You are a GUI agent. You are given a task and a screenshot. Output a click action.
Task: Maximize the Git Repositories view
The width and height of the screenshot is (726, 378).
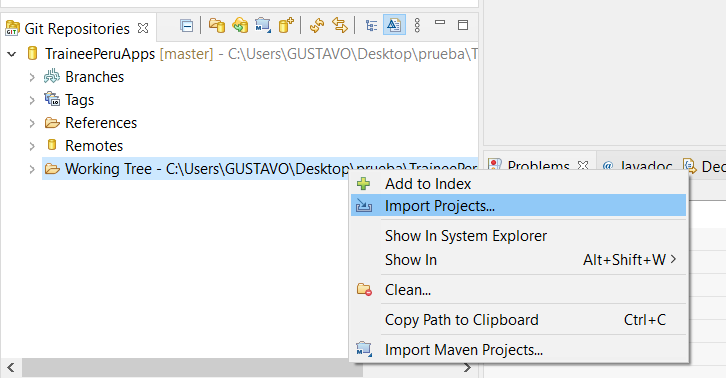click(463, 25)
